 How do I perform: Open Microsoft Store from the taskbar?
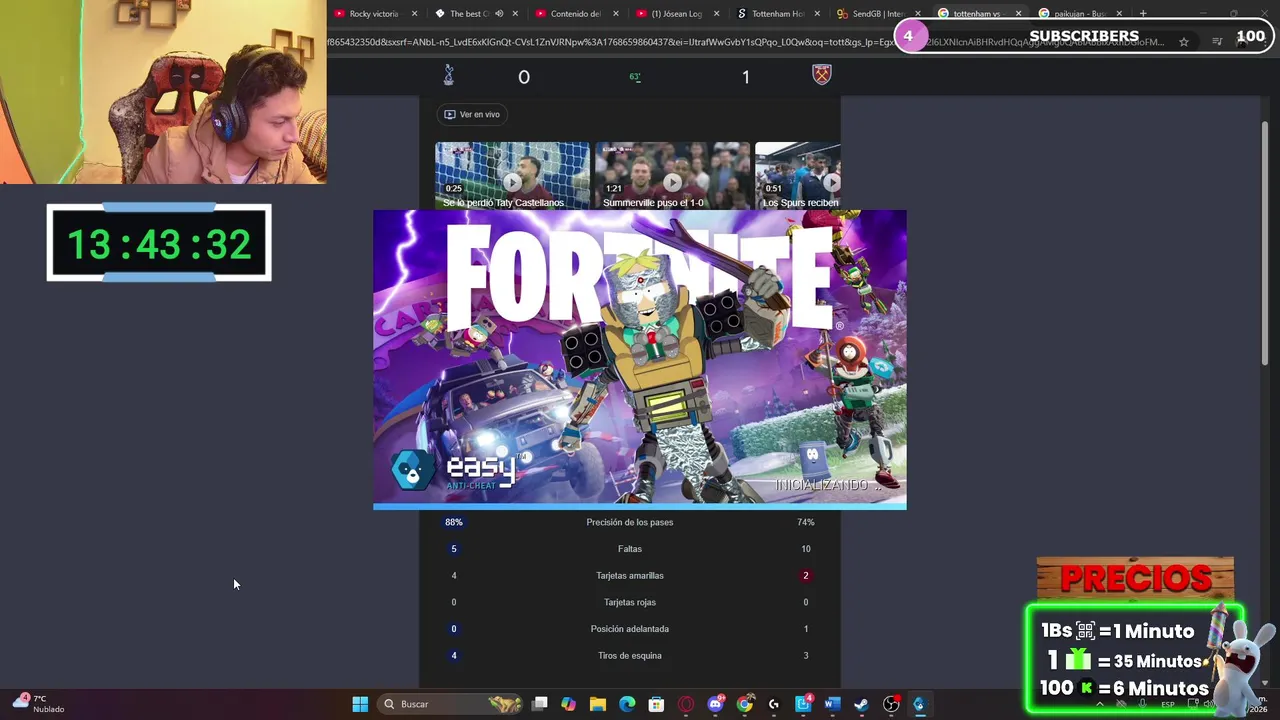pyautogui.click(x=656, y=704)
